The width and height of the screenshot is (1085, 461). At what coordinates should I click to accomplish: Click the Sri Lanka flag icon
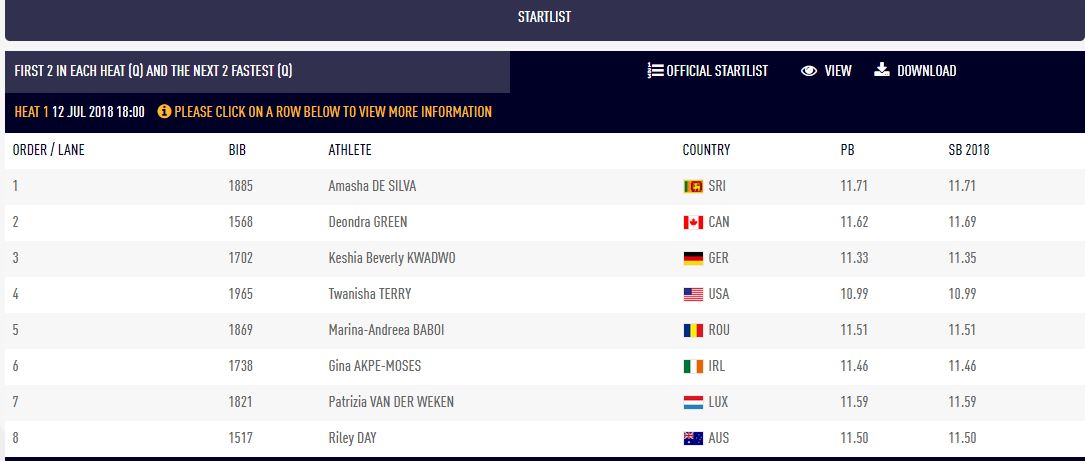pyautogui.click(x=693, y=186)
